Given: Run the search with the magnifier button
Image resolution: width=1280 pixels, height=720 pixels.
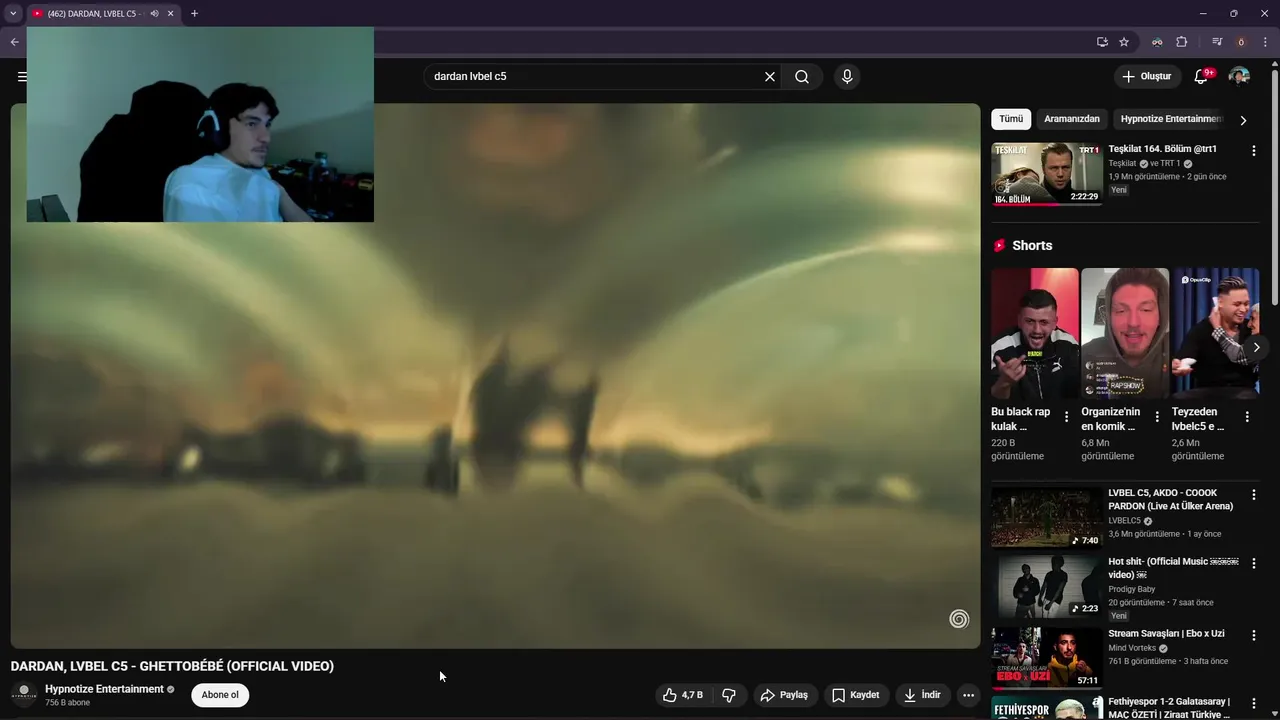Looking at the screenshot, I should (802, 77).
